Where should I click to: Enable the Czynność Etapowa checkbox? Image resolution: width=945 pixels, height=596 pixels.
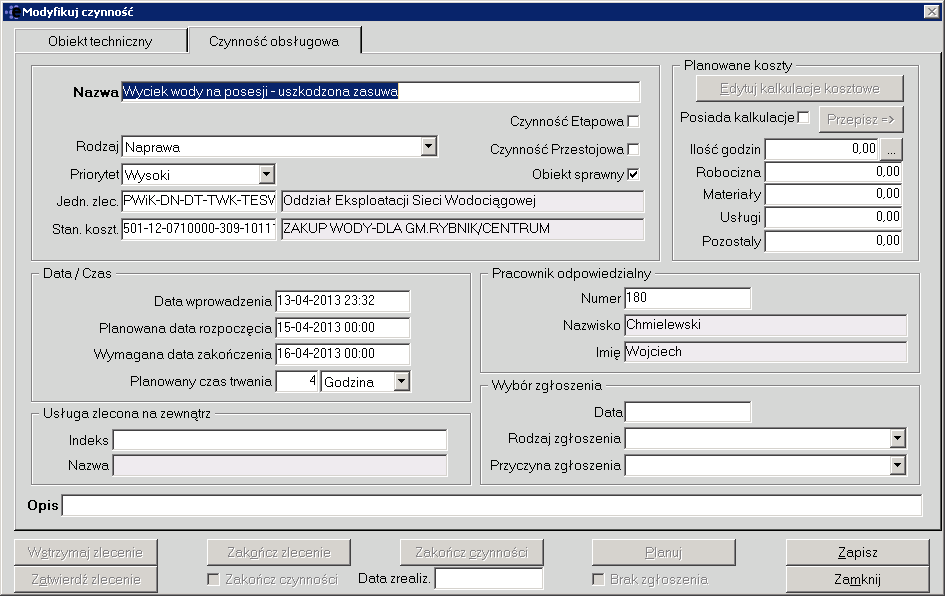point(633,122)
